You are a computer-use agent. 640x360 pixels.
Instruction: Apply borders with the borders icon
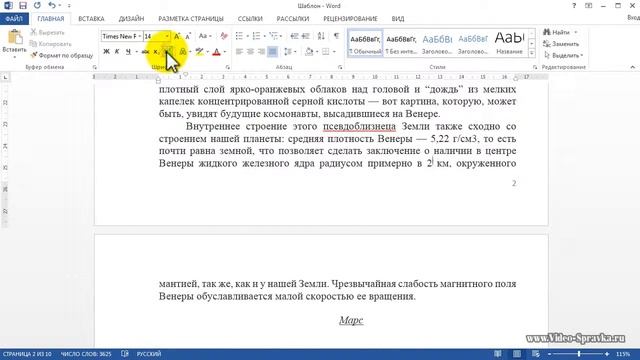[325, 52]
